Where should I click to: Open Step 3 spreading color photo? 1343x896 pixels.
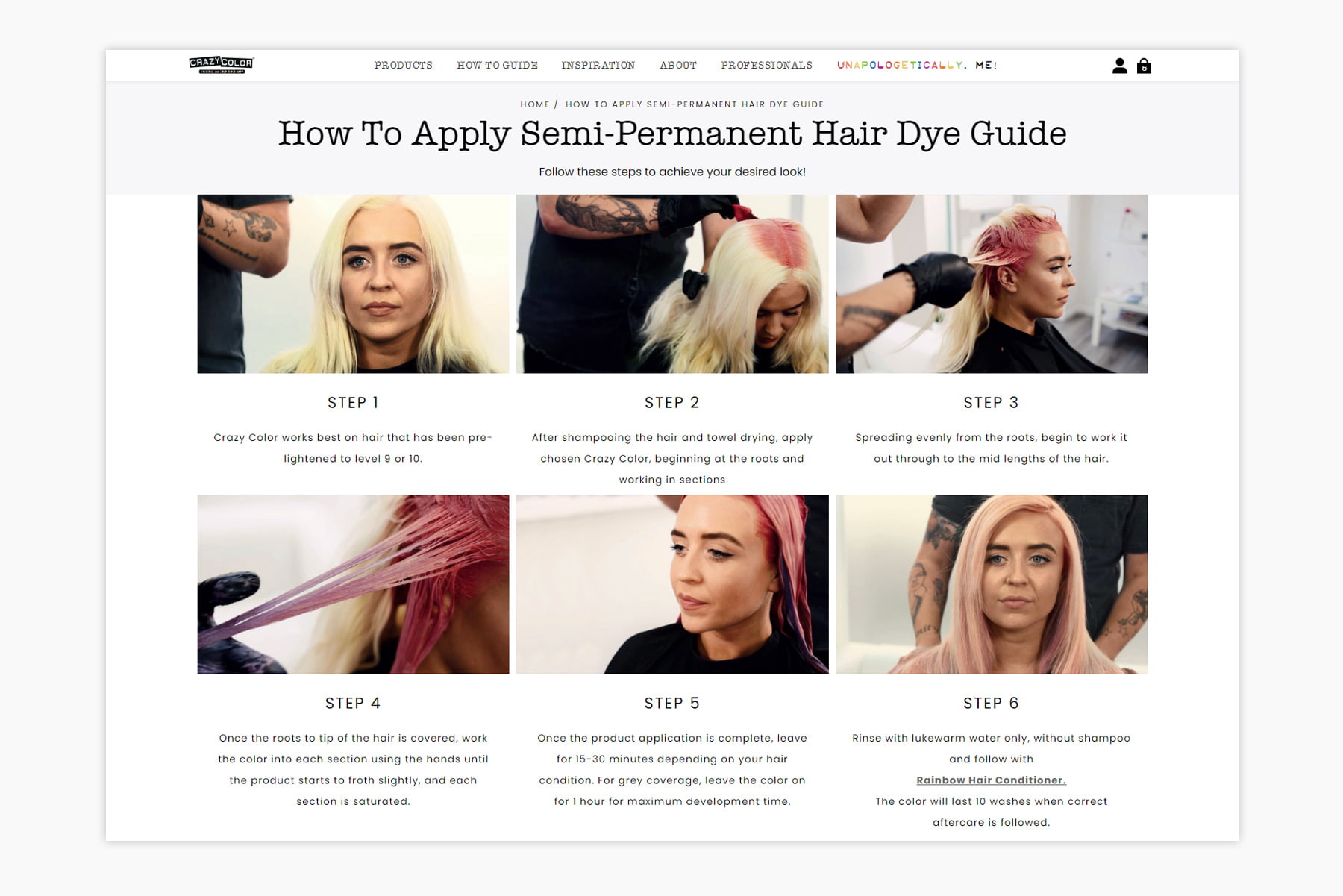pos(992,284)
